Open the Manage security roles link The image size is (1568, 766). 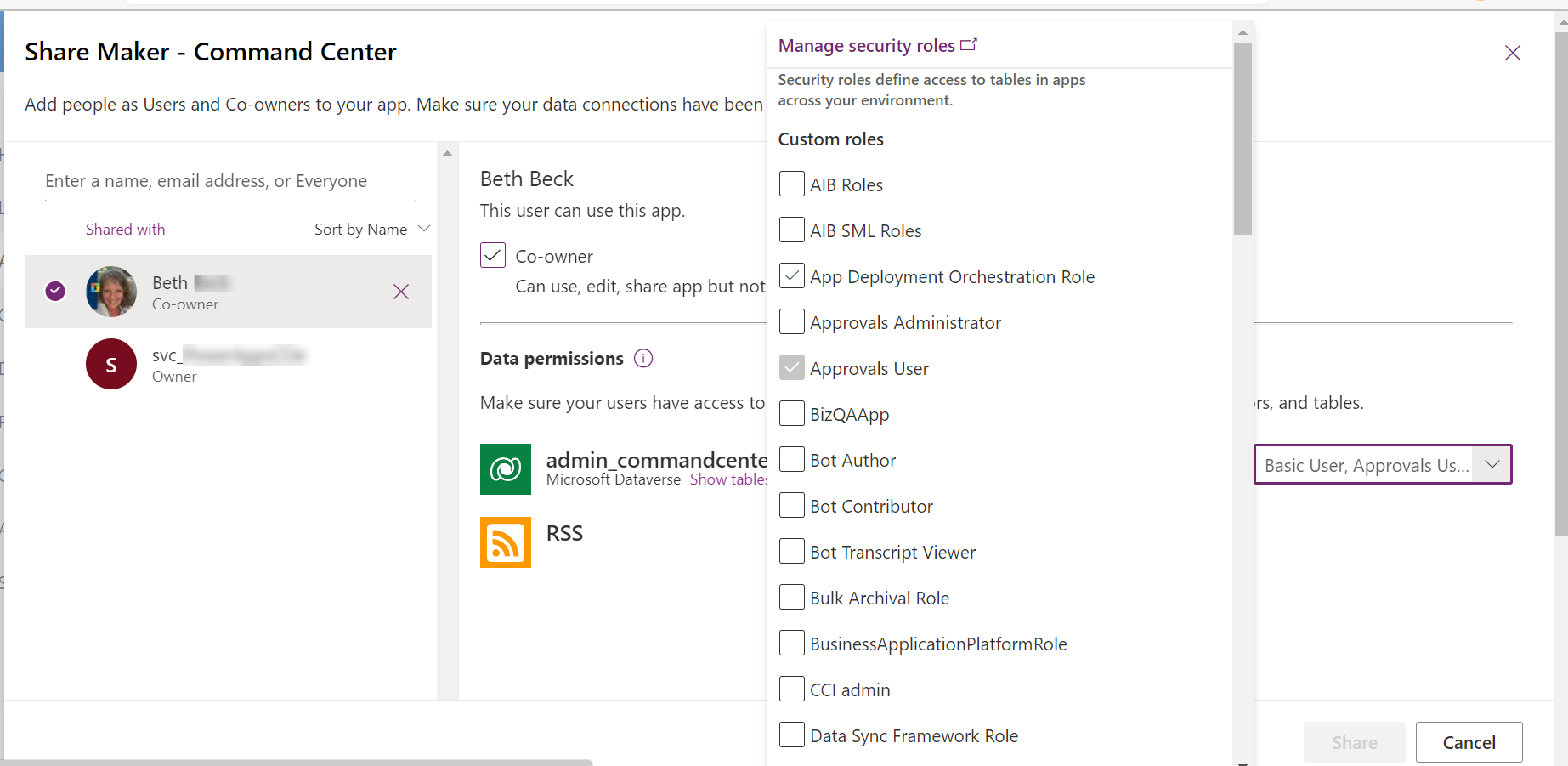coord(865,45)
